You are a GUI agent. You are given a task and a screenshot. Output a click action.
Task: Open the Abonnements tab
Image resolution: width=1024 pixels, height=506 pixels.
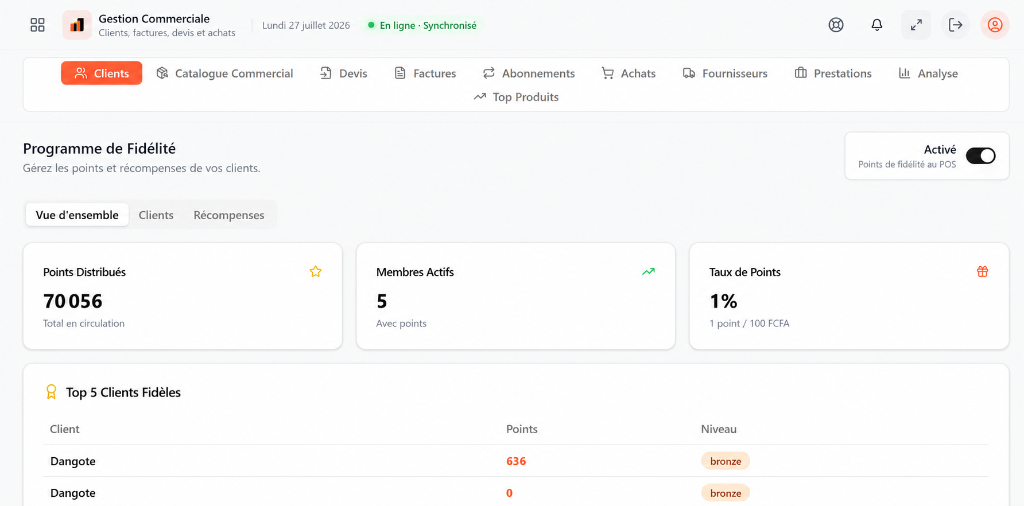tap(528, 73)
